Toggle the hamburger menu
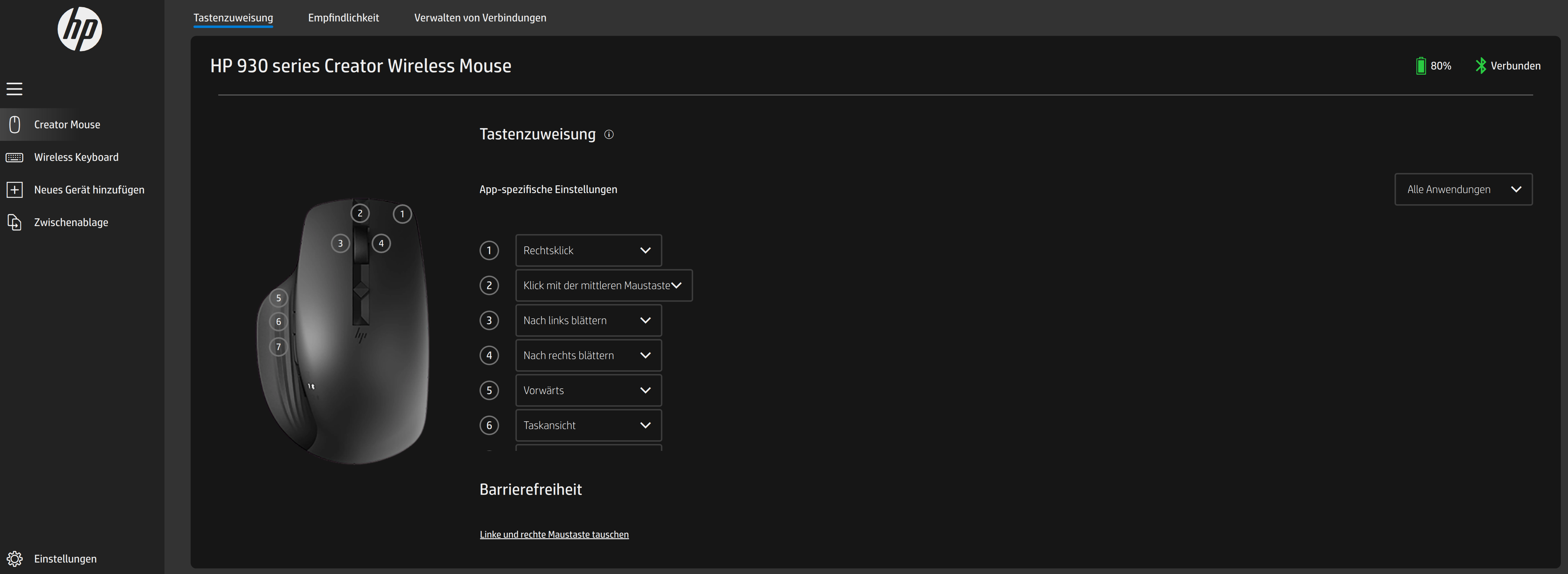The width and height of the screenshot is (1568, 574). 15,89
